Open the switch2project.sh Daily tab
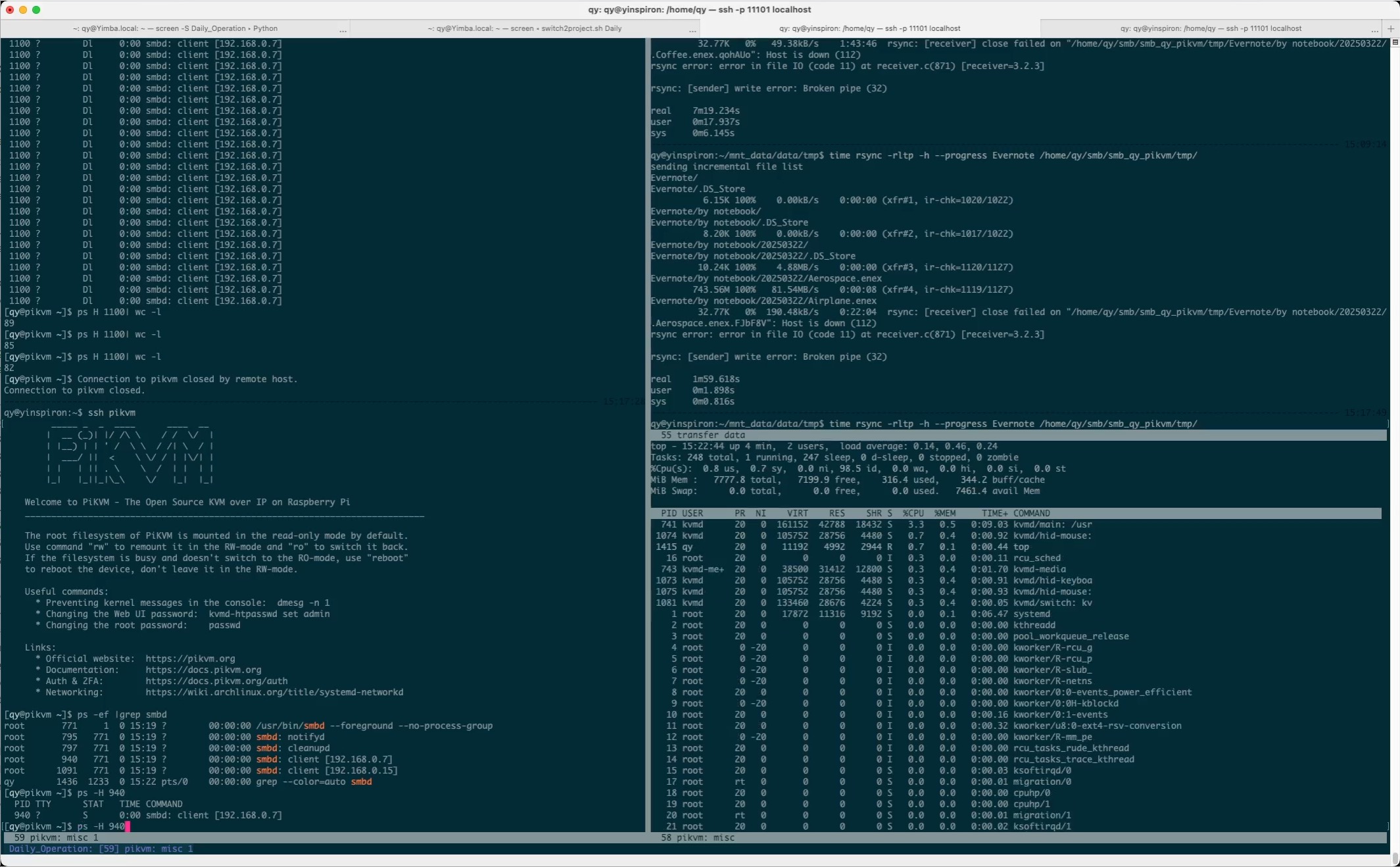The height and width of the screenshot is (867, 1400). pos(524,28)
